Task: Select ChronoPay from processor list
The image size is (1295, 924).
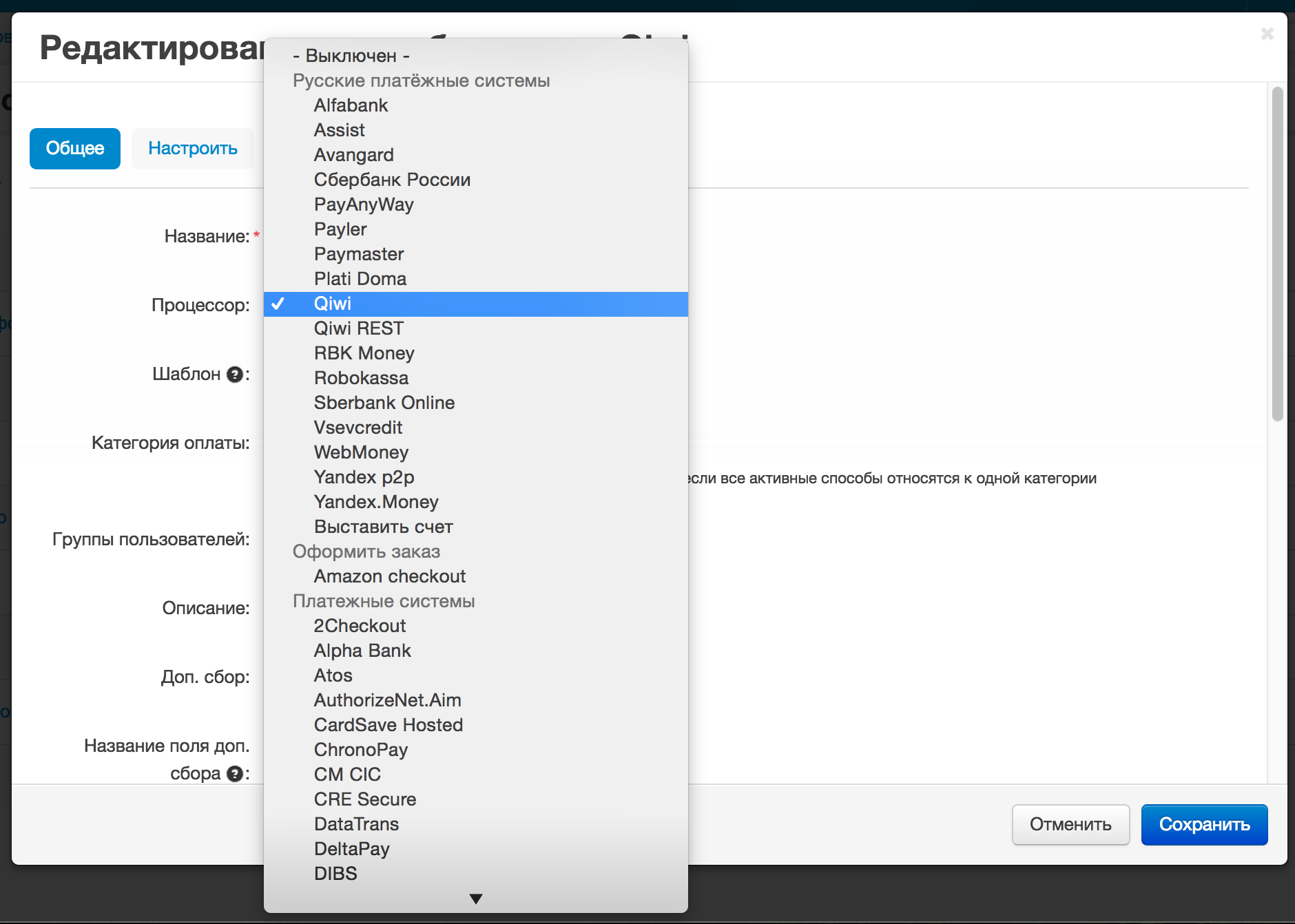Action: tap(361, 750)
